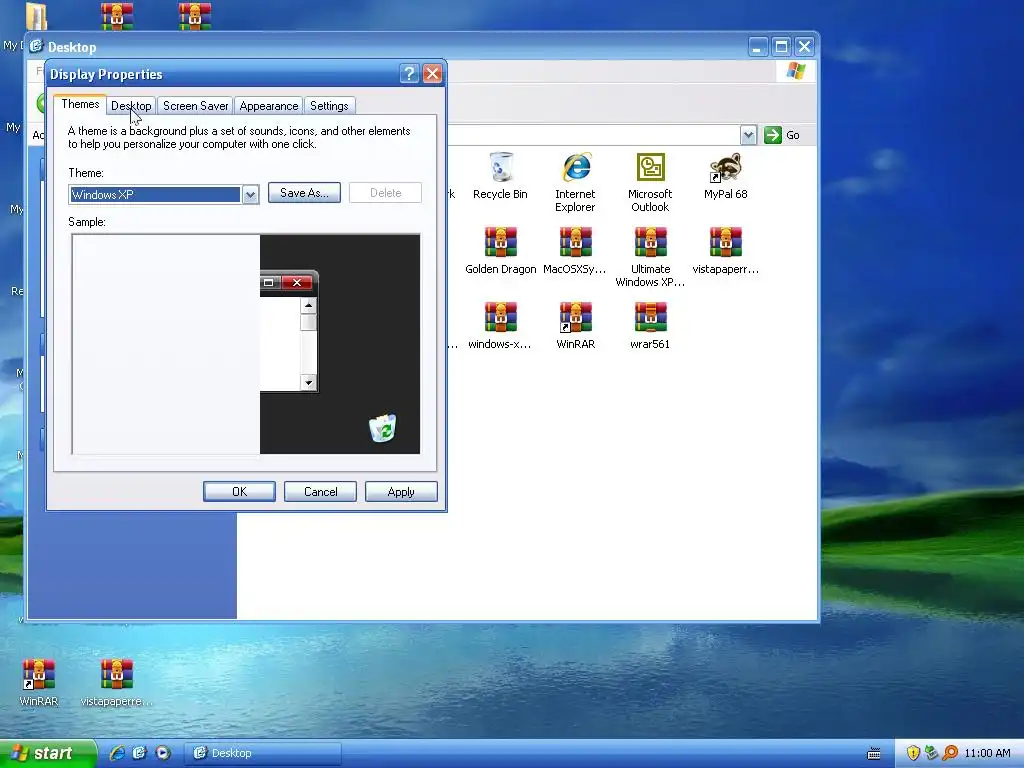Launch Windows Media Player from Quick Launch
This screenshot has height=768, width=1024.
(x=163, y=753)
